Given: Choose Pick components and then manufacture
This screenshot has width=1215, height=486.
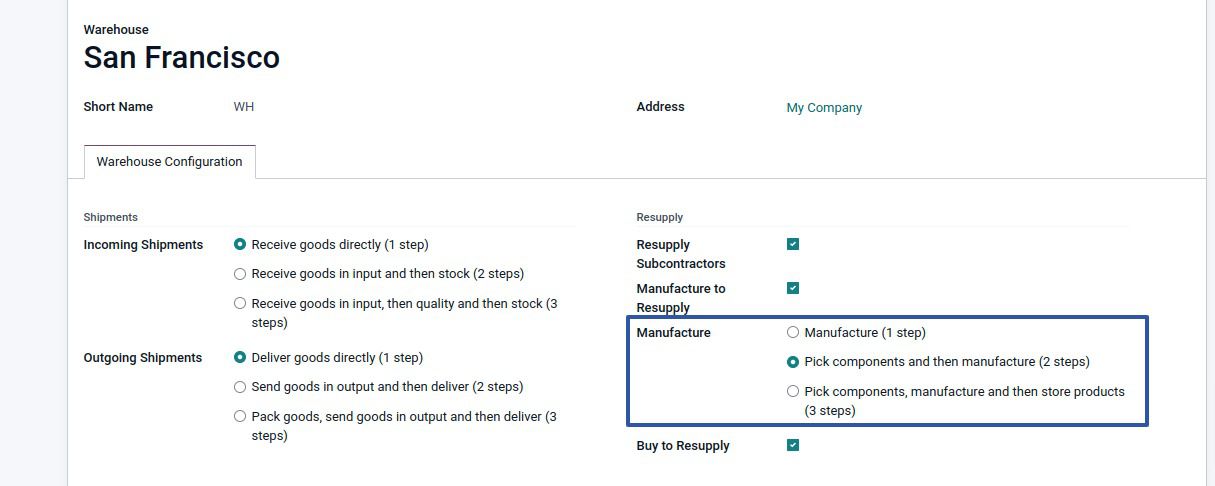Looking at the screenshot, I should pyautogui.click(x=793, y=362).
